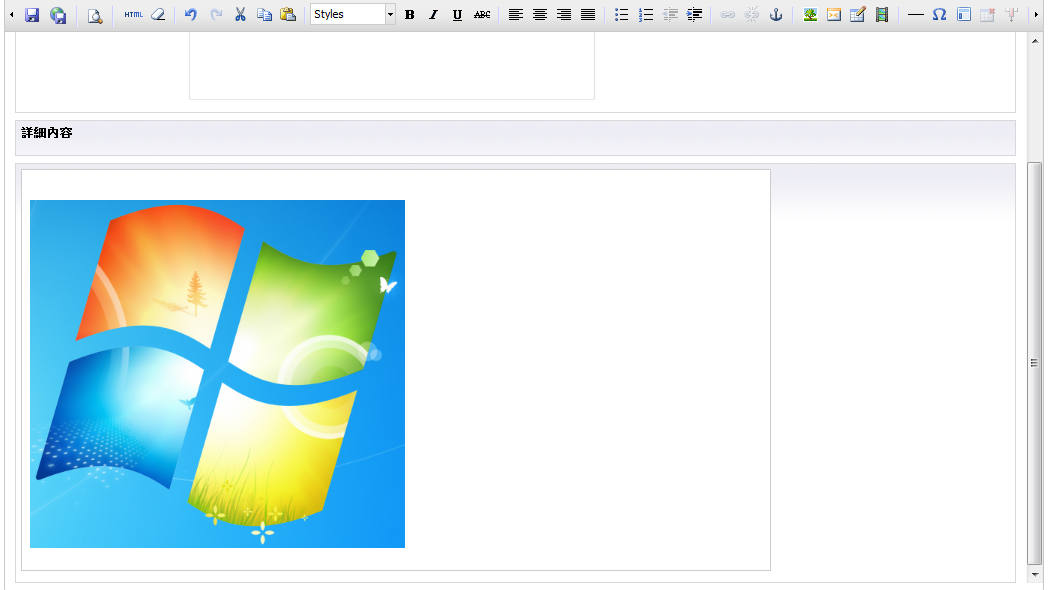Insert image with the tree picture icon
The height and width of the screenshot is (590, 1052).
click(810, 14)
